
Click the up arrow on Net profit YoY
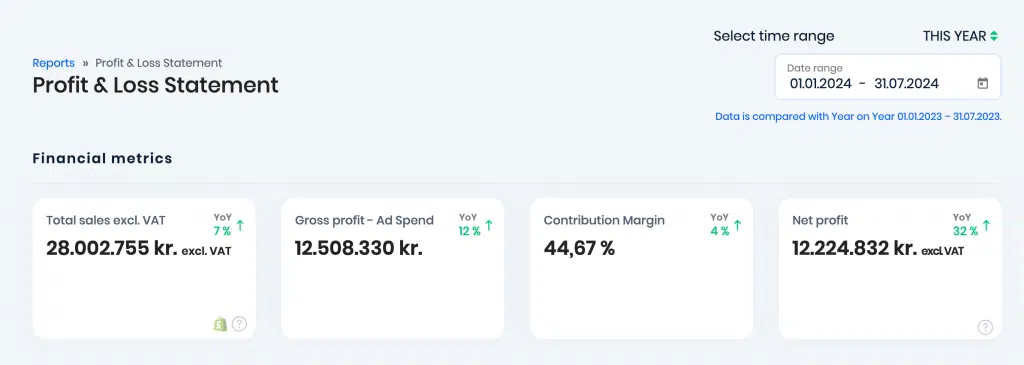[x=986, y=225]
